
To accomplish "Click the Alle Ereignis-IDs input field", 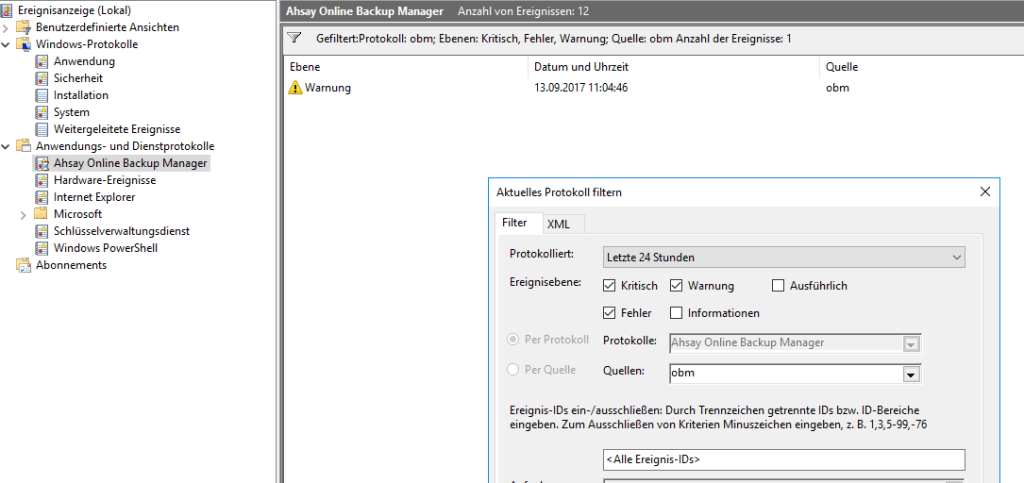I will [784, 459].
